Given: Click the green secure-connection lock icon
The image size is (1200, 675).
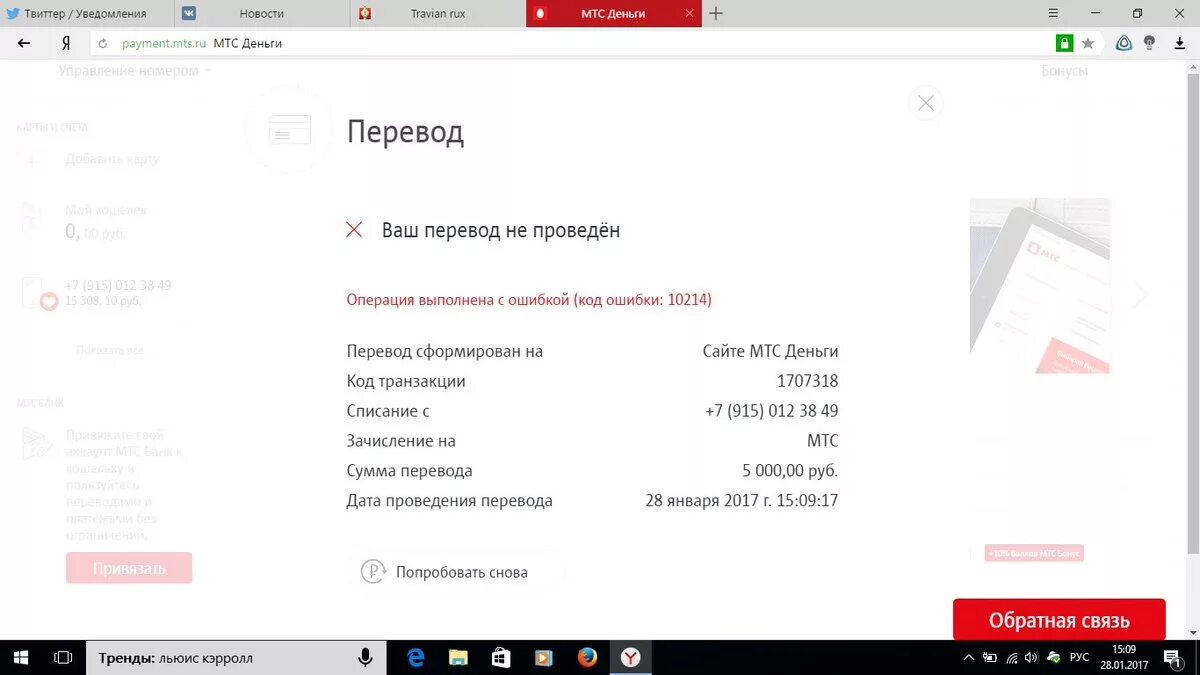Looking at the screenshot, I should (1064, 43).
